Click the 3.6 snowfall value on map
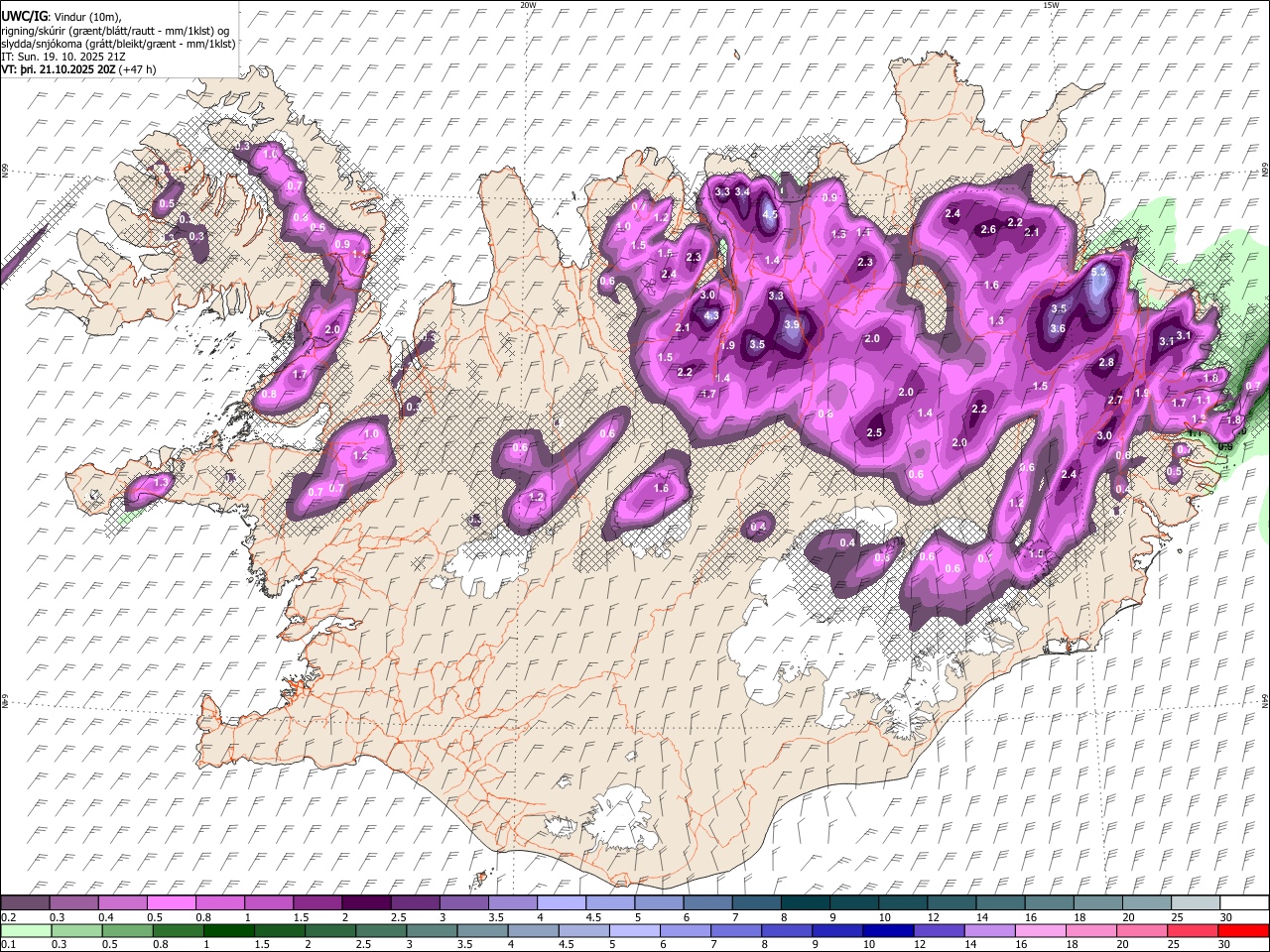The height and width of the screenshot is (952, 1270). pos(1058,329)
